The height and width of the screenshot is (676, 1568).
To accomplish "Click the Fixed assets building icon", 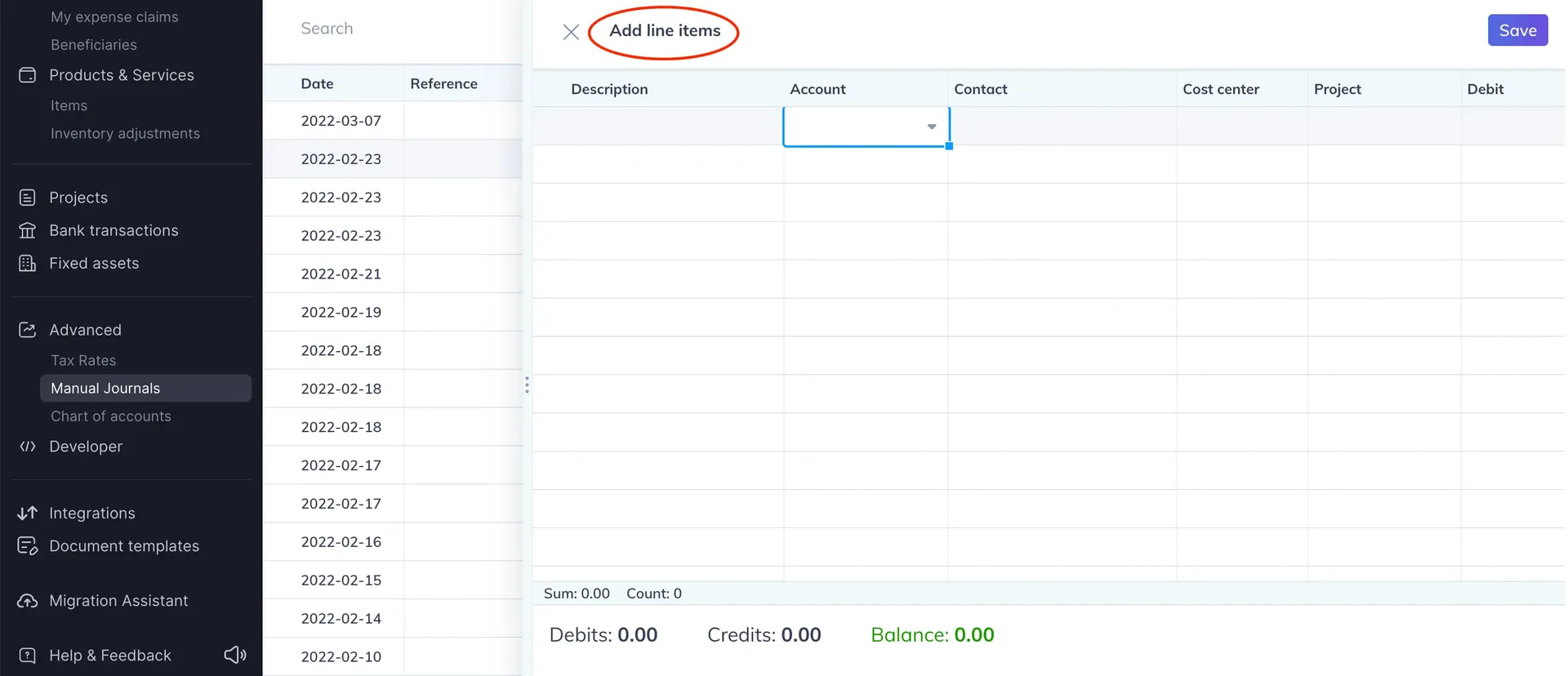I will [x=28, y=264].
